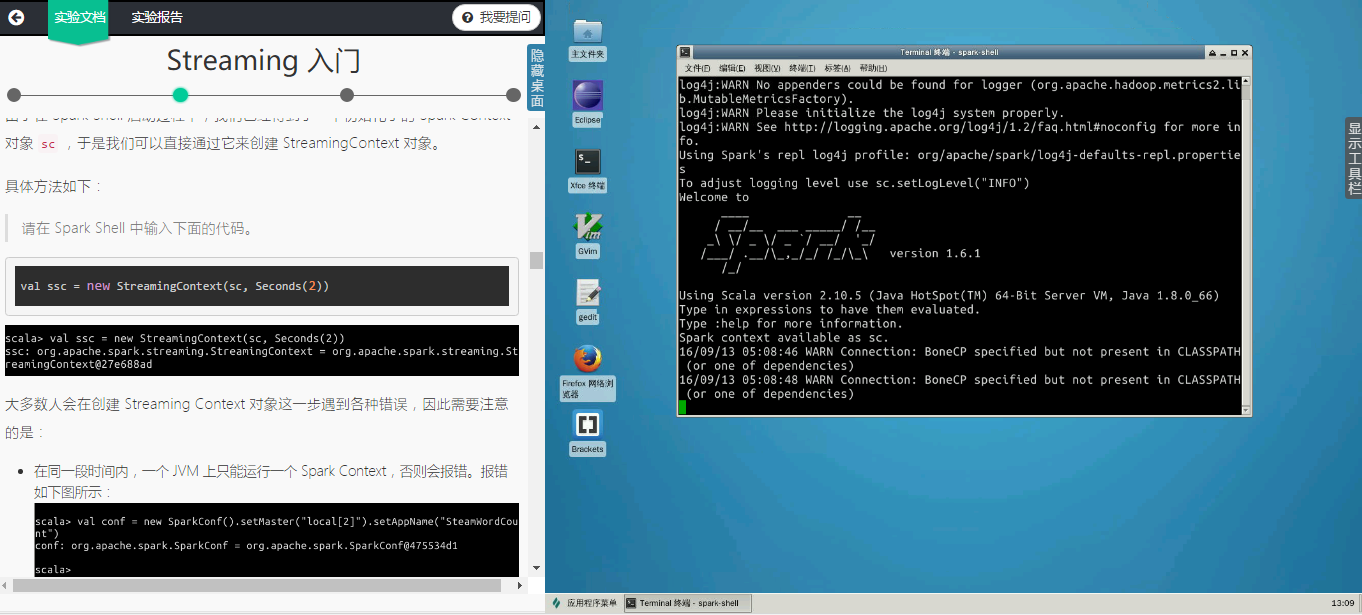
Task: Click the 隐藏桌面 side button
Action: [537, 77]
